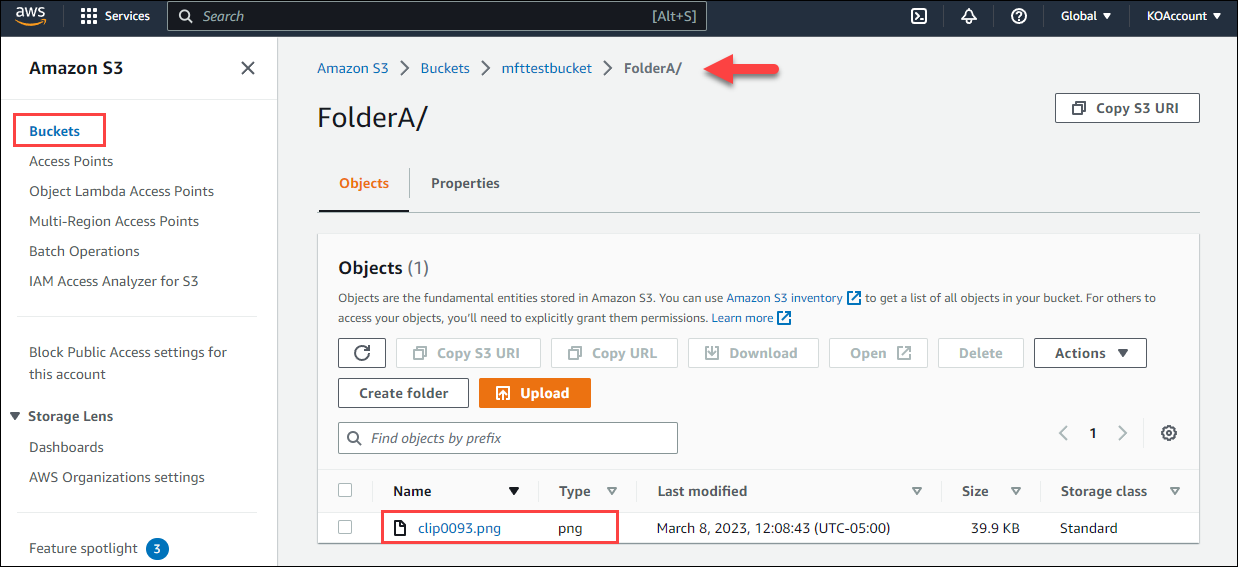Sort by Size column arrow
1238x567 pixels.
1016,491
